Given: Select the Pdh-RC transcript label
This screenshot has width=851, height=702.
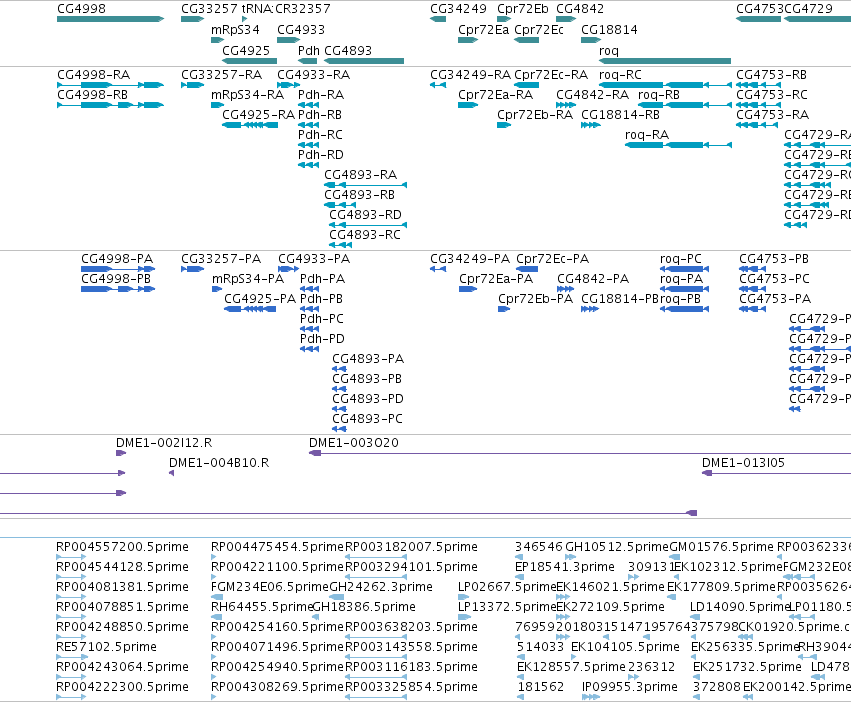Looking at the screenshot, I should coord(320,135).
